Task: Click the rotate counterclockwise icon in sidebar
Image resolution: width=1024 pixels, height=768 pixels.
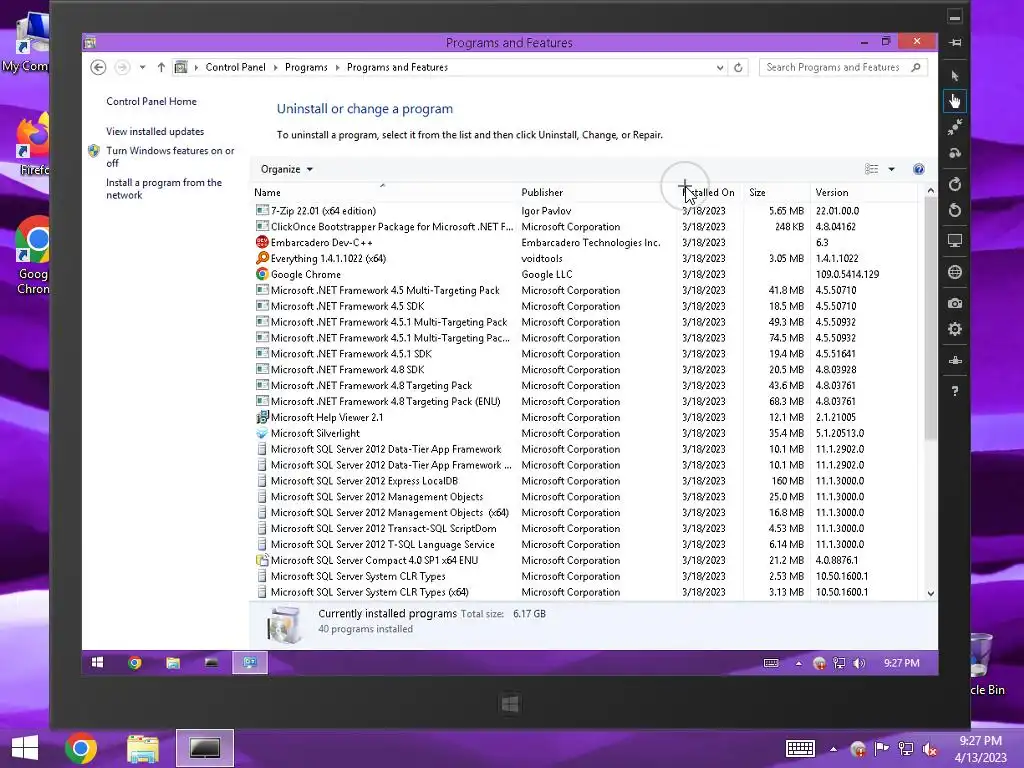Action: coord(955,210)
